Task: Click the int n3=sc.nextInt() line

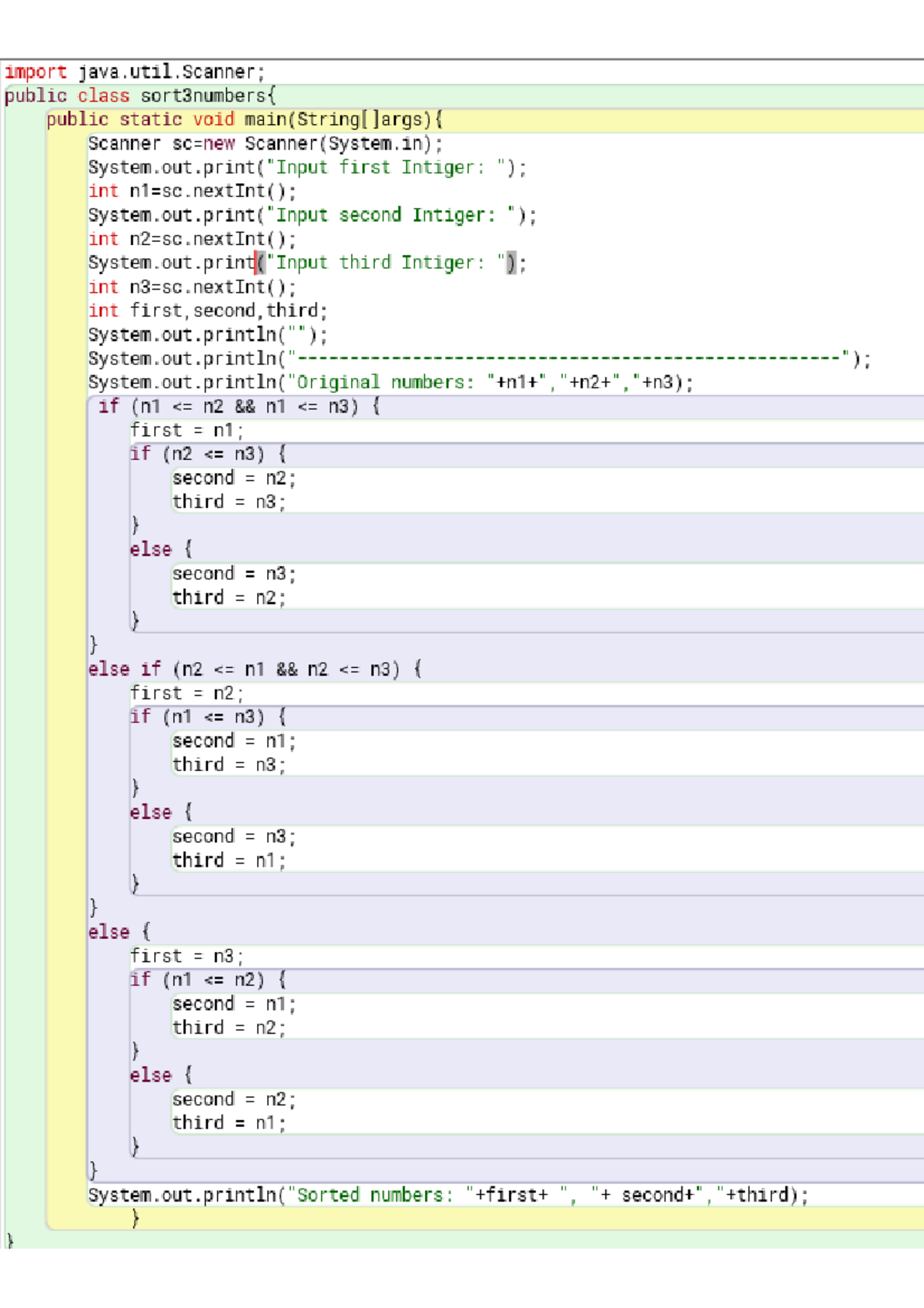Action: pyautogui.click(x=192, y=287)
